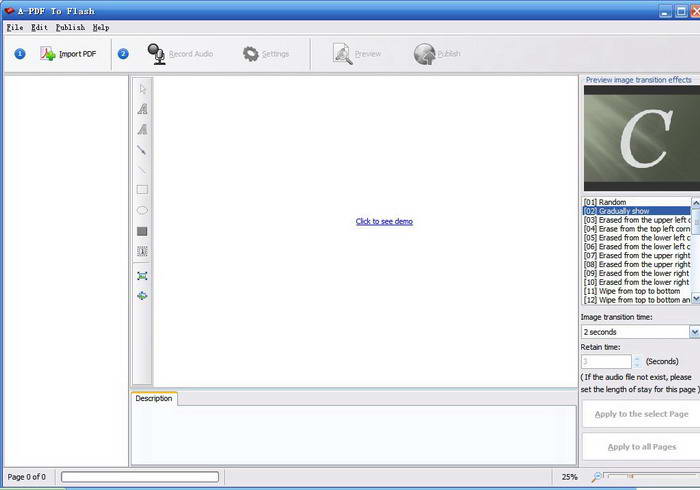Click the 'Click to see demo' link
Screen dimensions: 700x490
click(384, 221)
